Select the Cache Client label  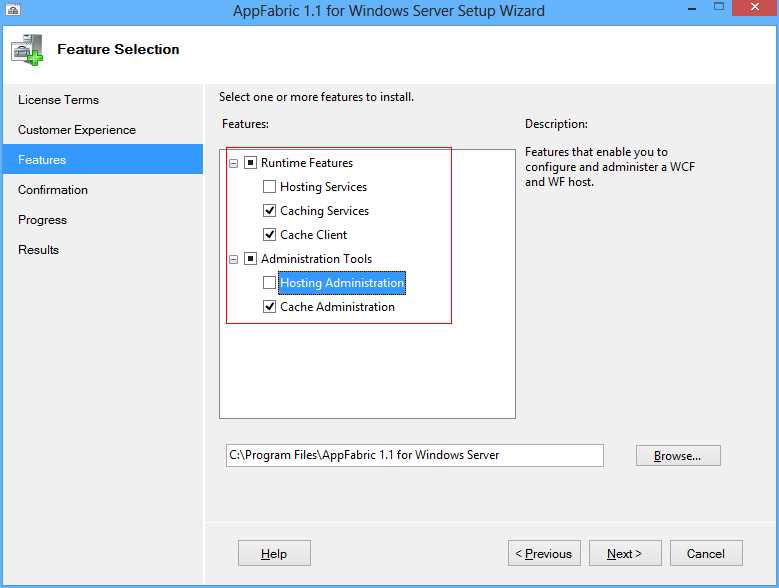tap(313, 234)
